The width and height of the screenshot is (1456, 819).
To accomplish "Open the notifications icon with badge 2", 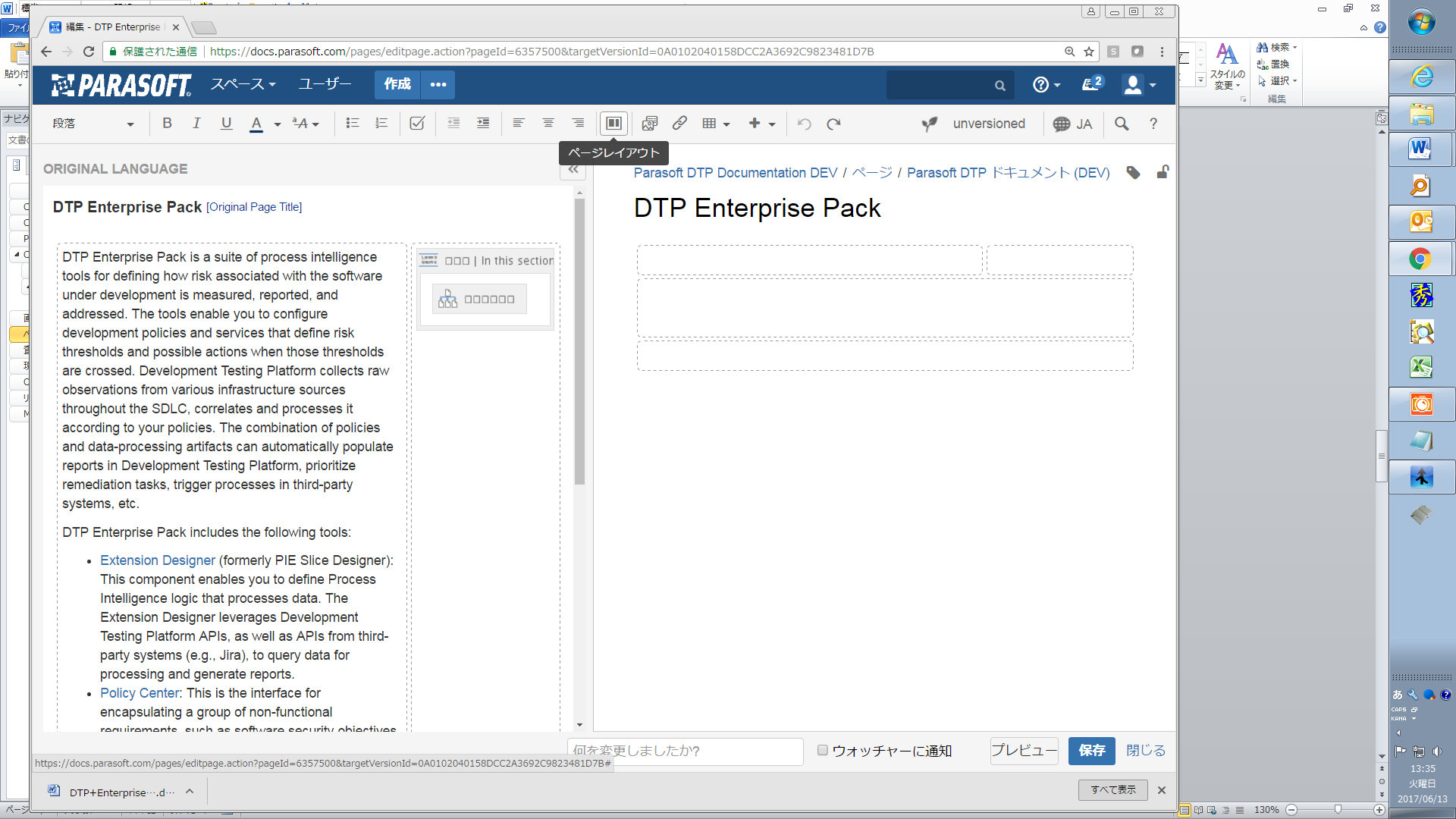I will point(1092,84).
